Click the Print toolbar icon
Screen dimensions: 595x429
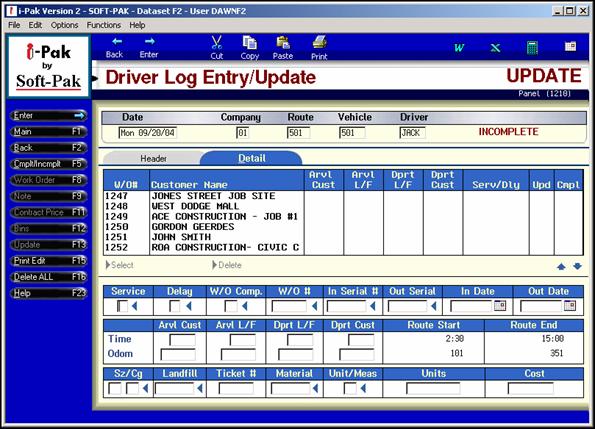[x=320, y=42]
